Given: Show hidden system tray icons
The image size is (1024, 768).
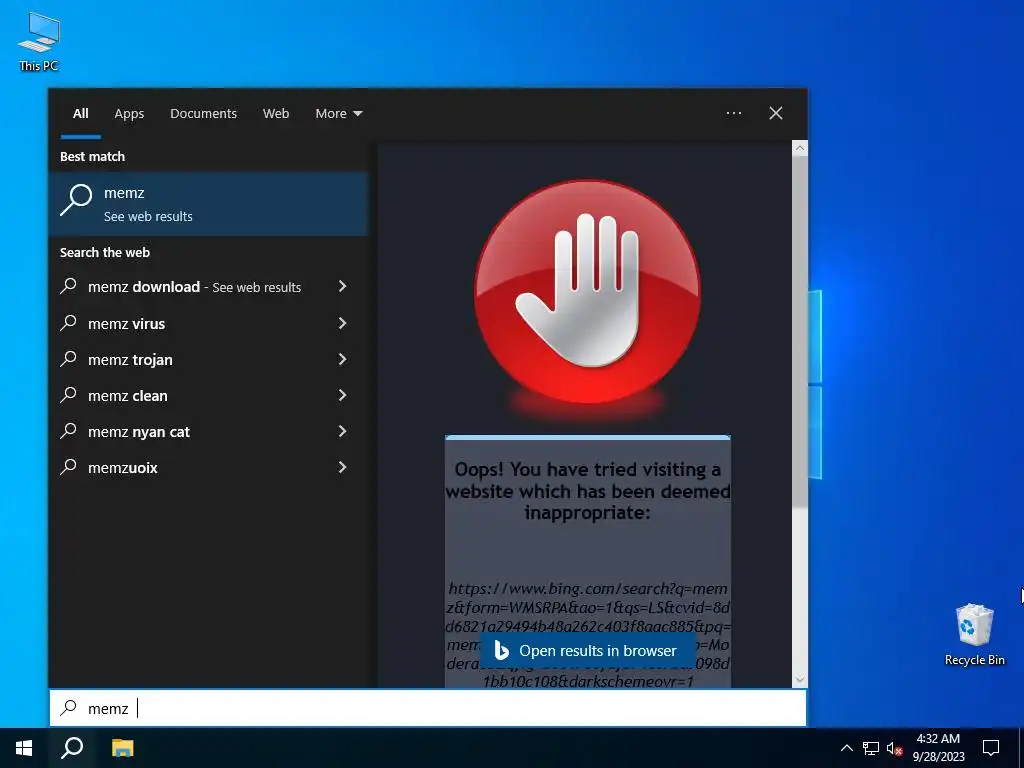Looking at the screenshot, I should point(846,748).
